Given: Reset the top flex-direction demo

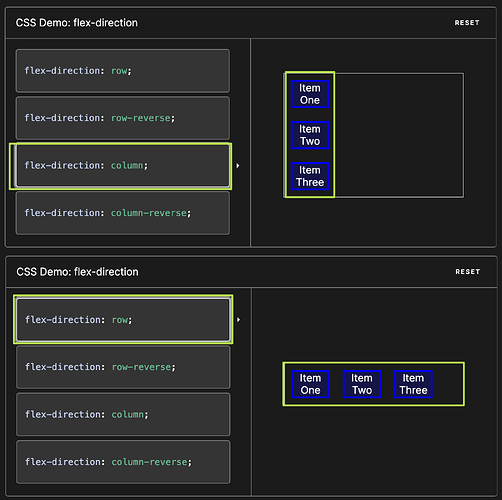Looking at the screenshot, I should click(x=467, y=23).
